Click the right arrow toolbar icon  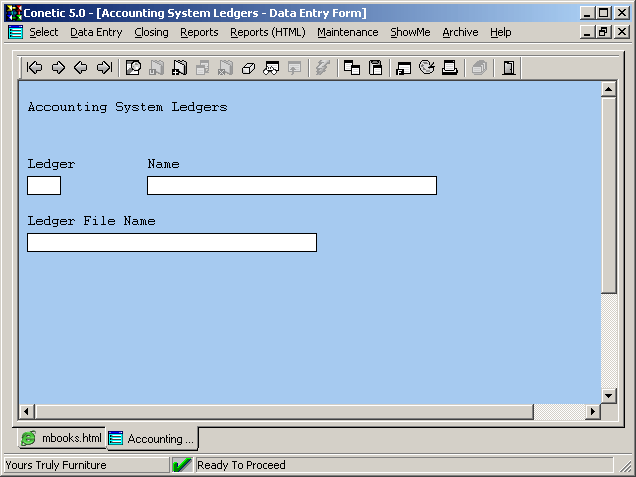pos(58,68)
